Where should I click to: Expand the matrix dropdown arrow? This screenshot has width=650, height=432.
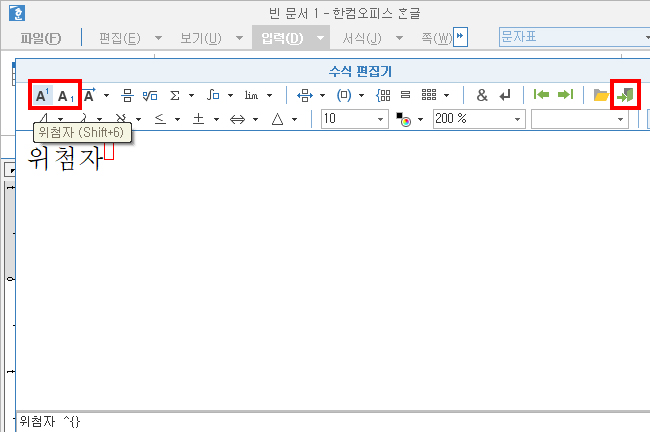(446, 96)
